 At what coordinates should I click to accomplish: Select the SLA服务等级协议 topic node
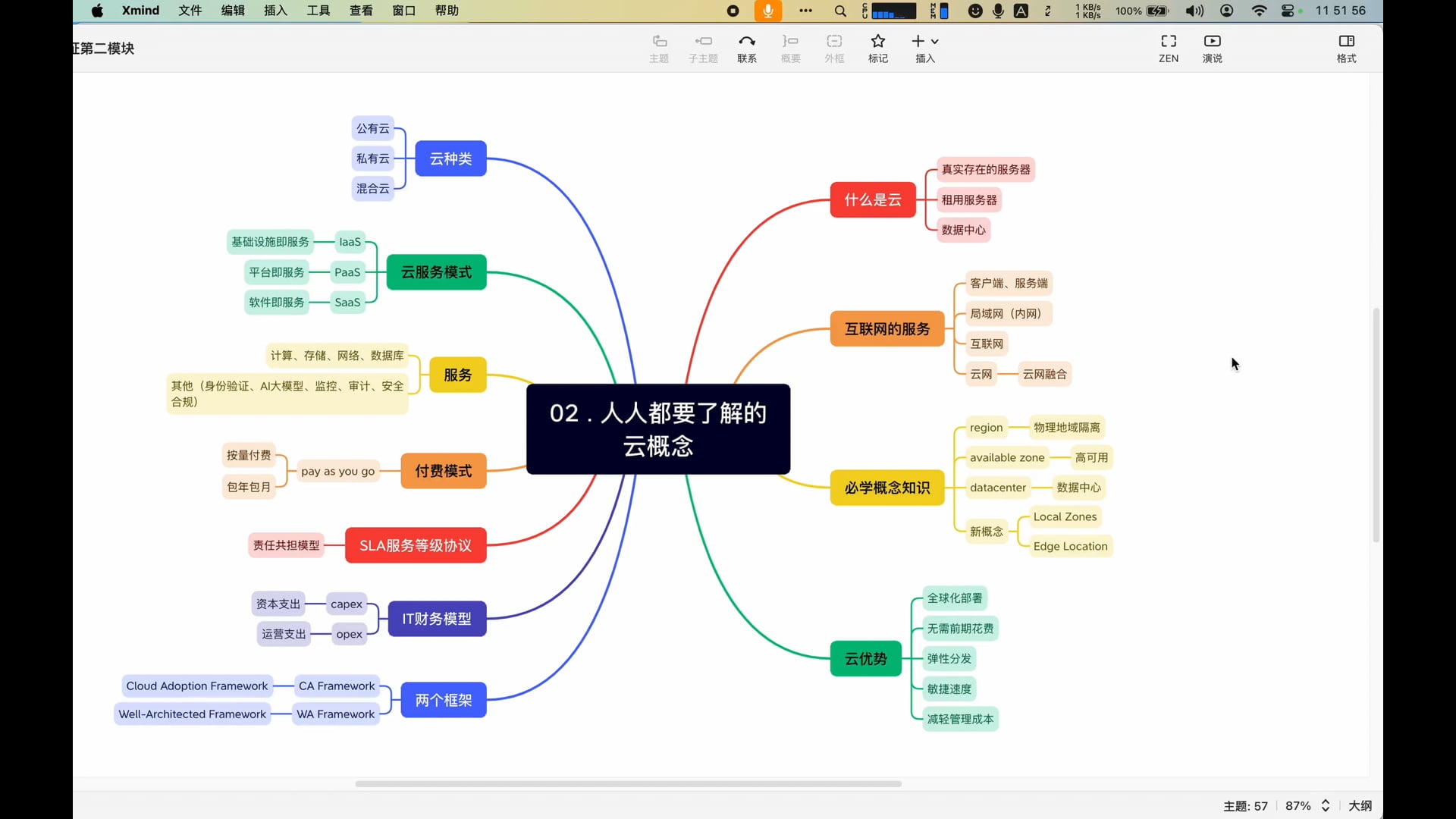point(415,545)
